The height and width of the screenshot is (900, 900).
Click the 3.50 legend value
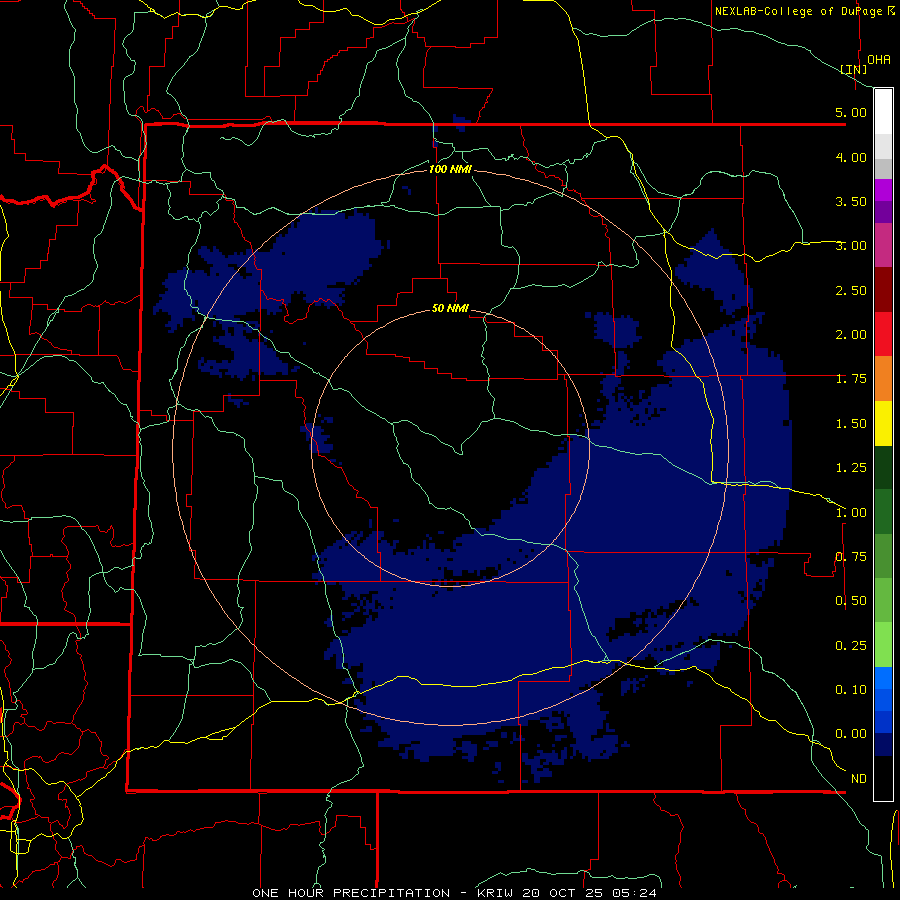tap(851, 201)
